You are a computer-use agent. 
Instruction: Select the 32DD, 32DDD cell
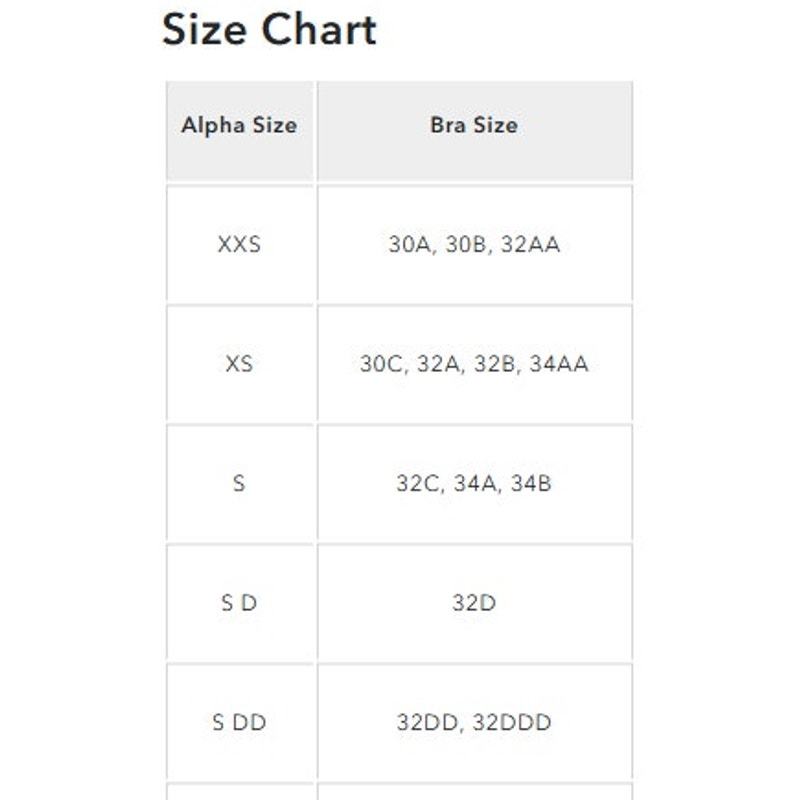click(474, 722)
